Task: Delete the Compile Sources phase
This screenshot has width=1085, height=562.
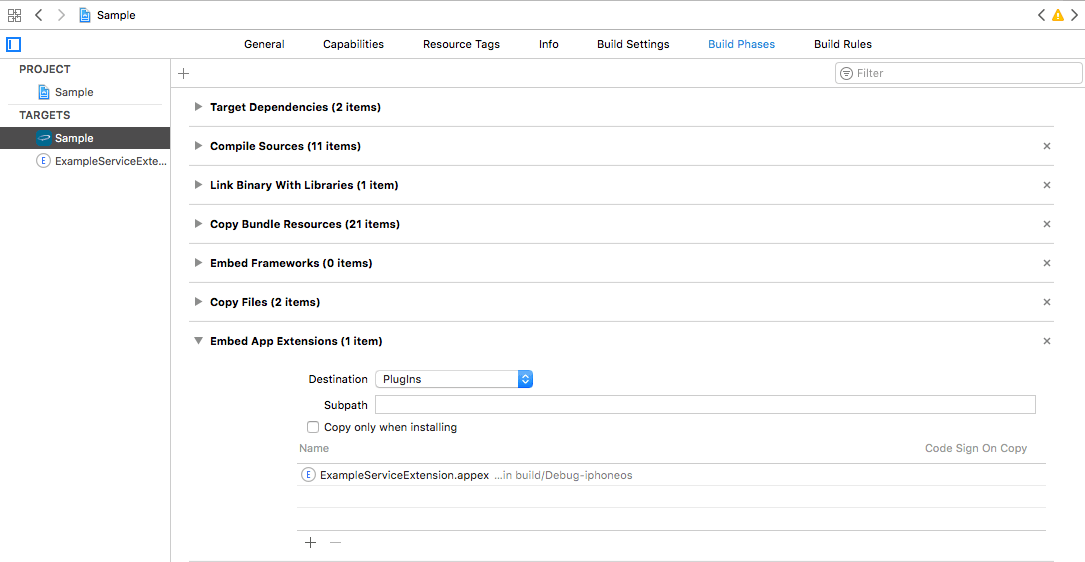Action: pyautogui.click(x=1047, y=146)
